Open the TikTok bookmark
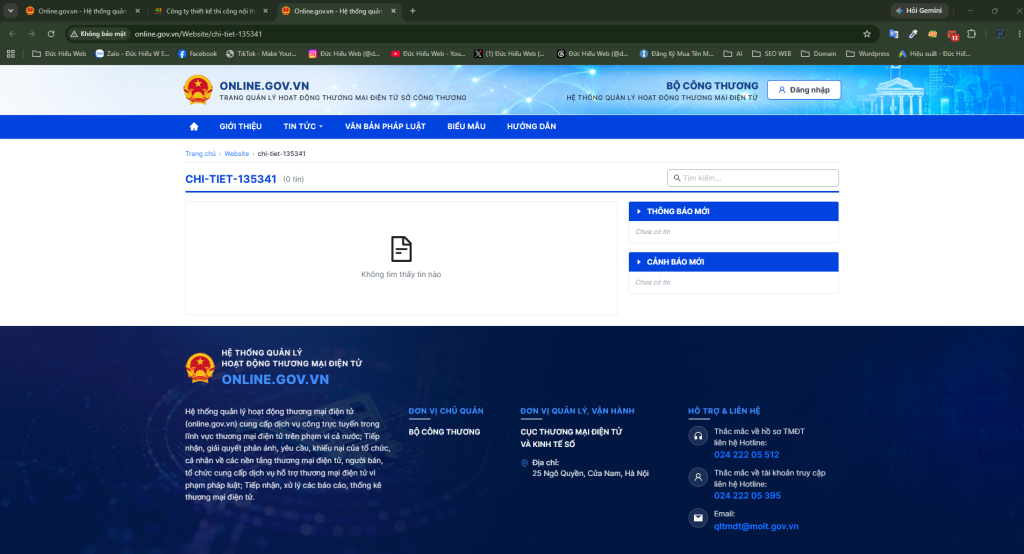Screen dimensions: 1024x554 point(261,54)
